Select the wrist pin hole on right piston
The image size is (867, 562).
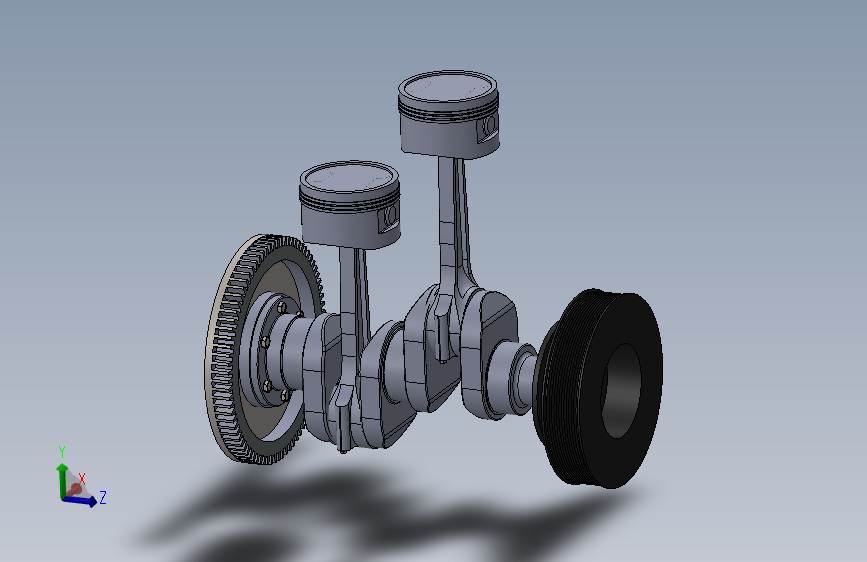coord(489,125)
